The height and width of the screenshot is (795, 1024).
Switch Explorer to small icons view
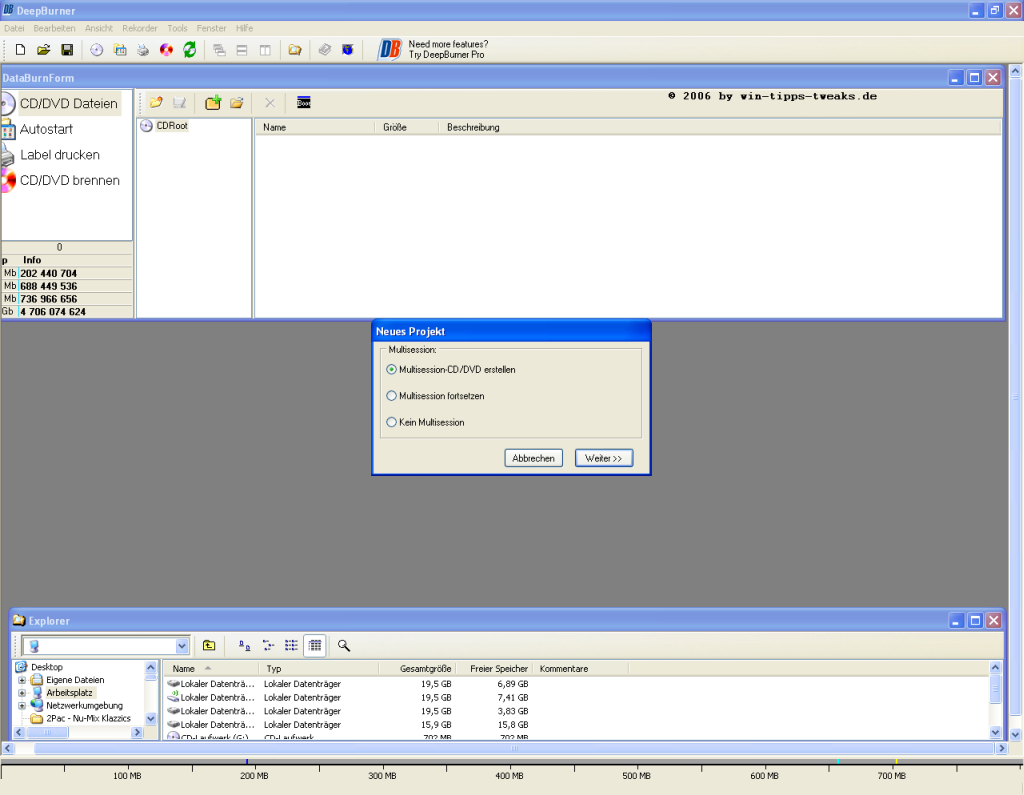coord(268,645)
